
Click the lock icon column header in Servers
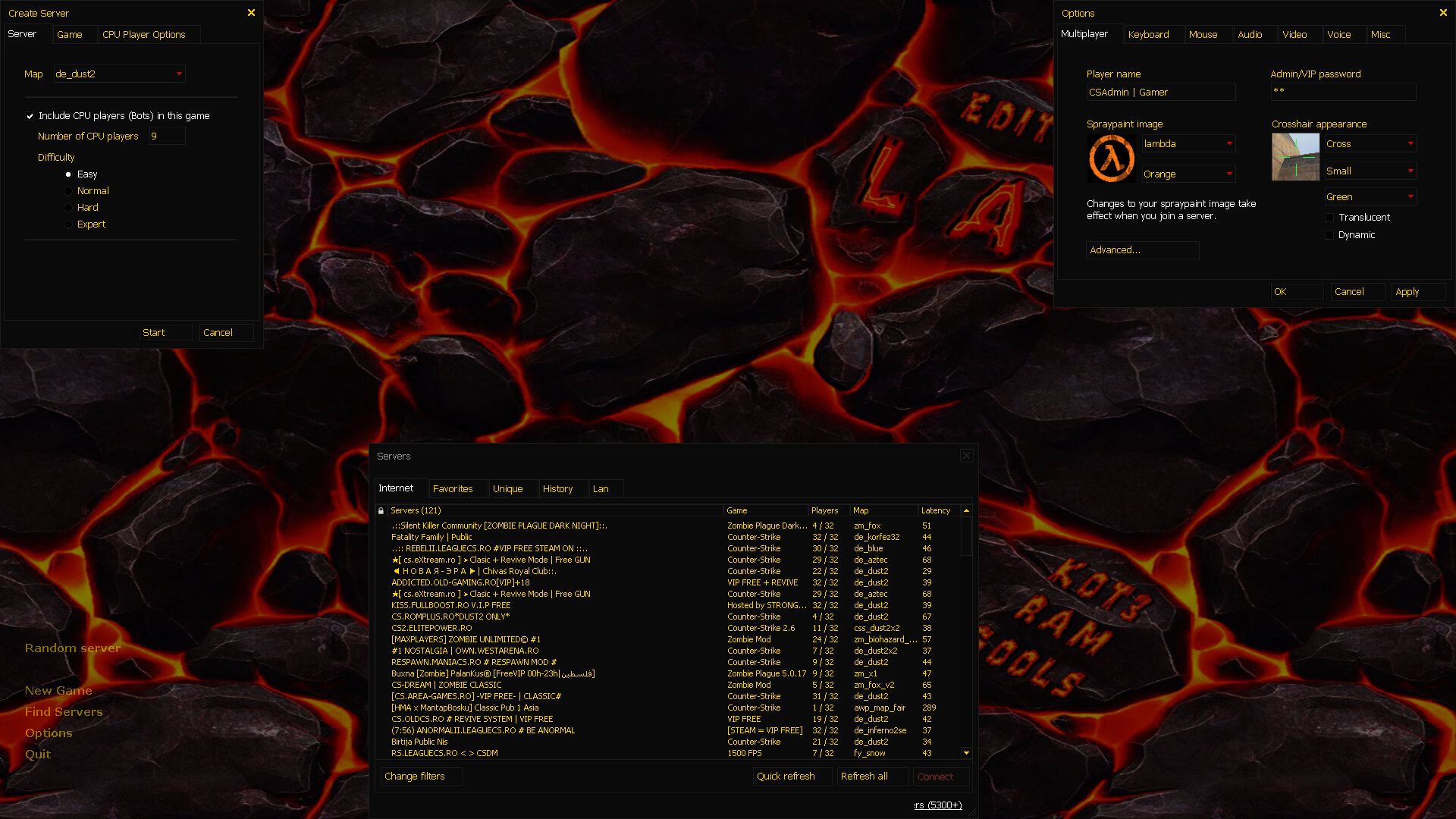[381, 511]
